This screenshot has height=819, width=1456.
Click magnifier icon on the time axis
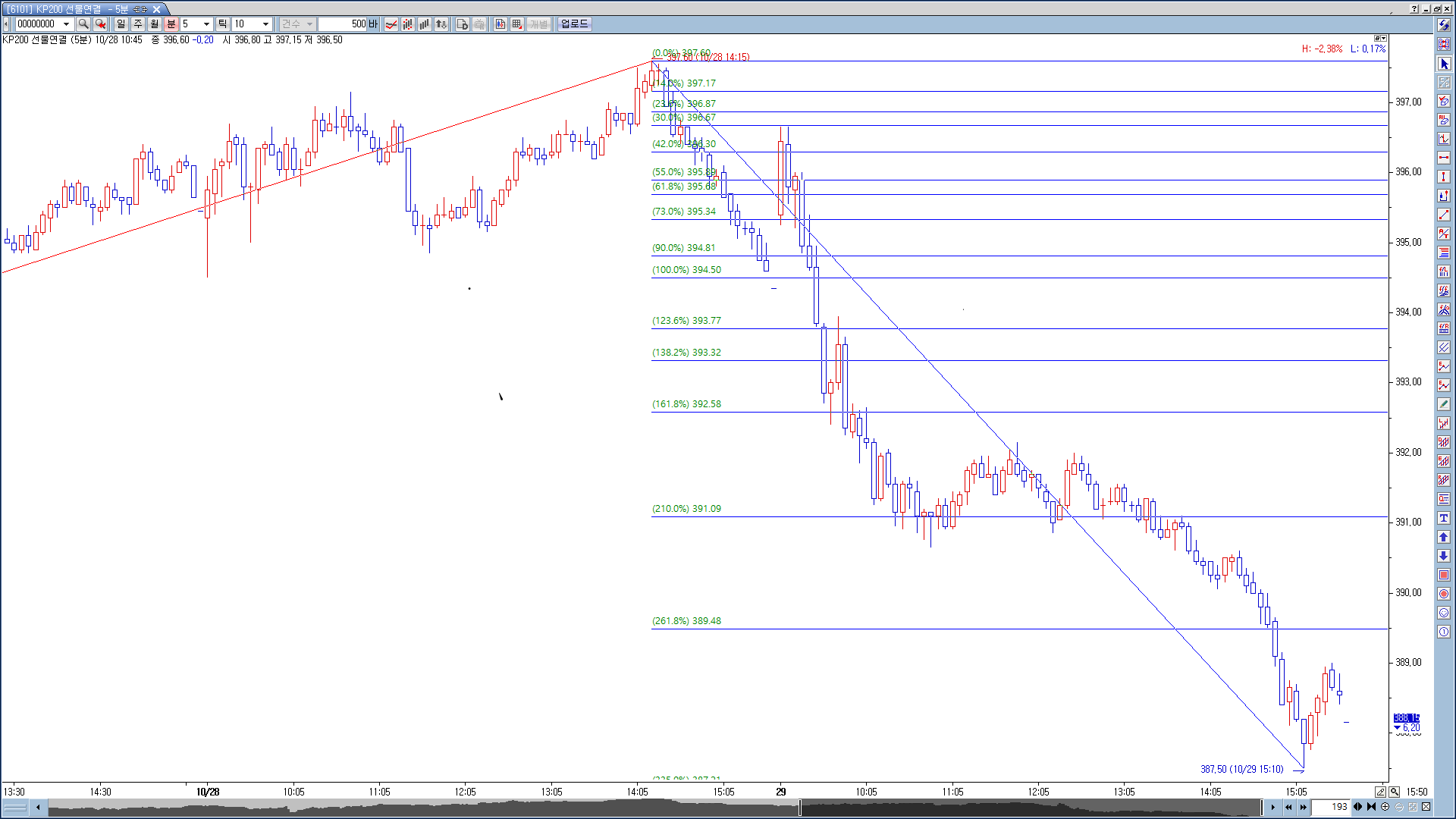click(1394, 792)
